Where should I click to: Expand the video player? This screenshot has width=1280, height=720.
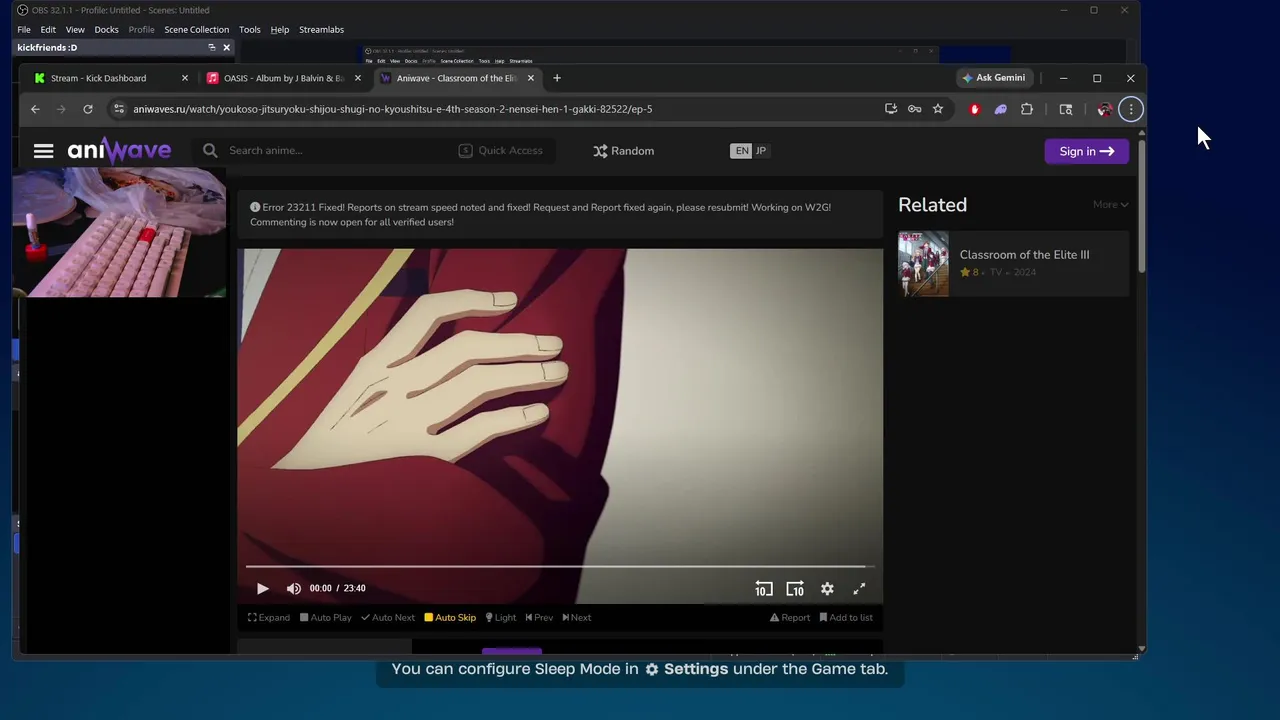tap(269, 618)
